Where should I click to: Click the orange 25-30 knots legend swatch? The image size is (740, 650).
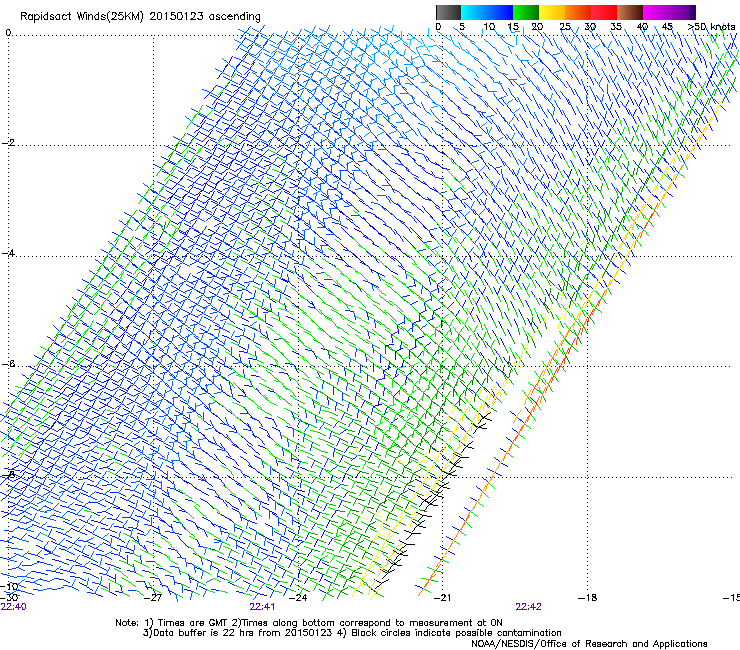point(578,12)
